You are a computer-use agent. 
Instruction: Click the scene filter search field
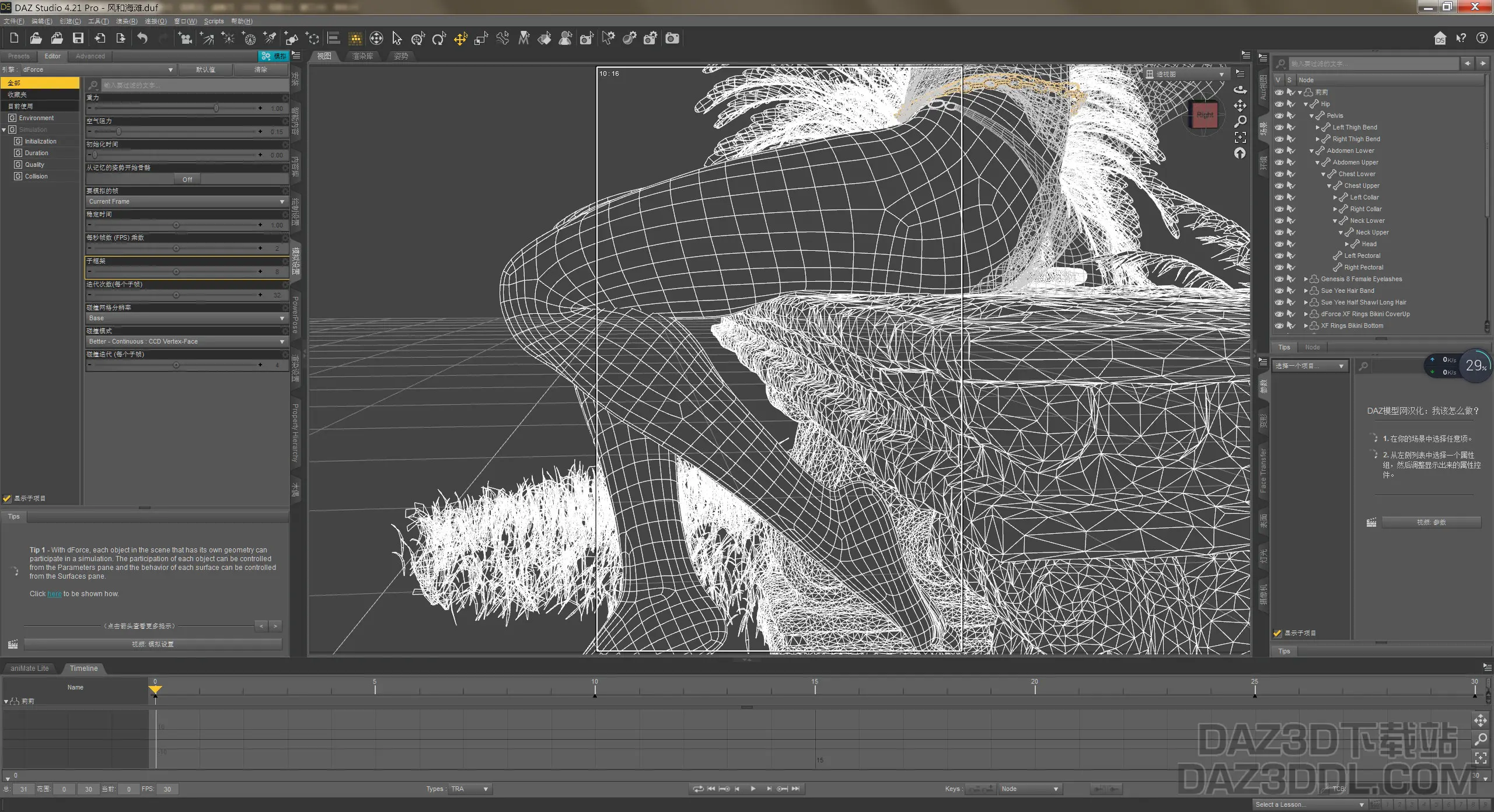coord(1373,64)
